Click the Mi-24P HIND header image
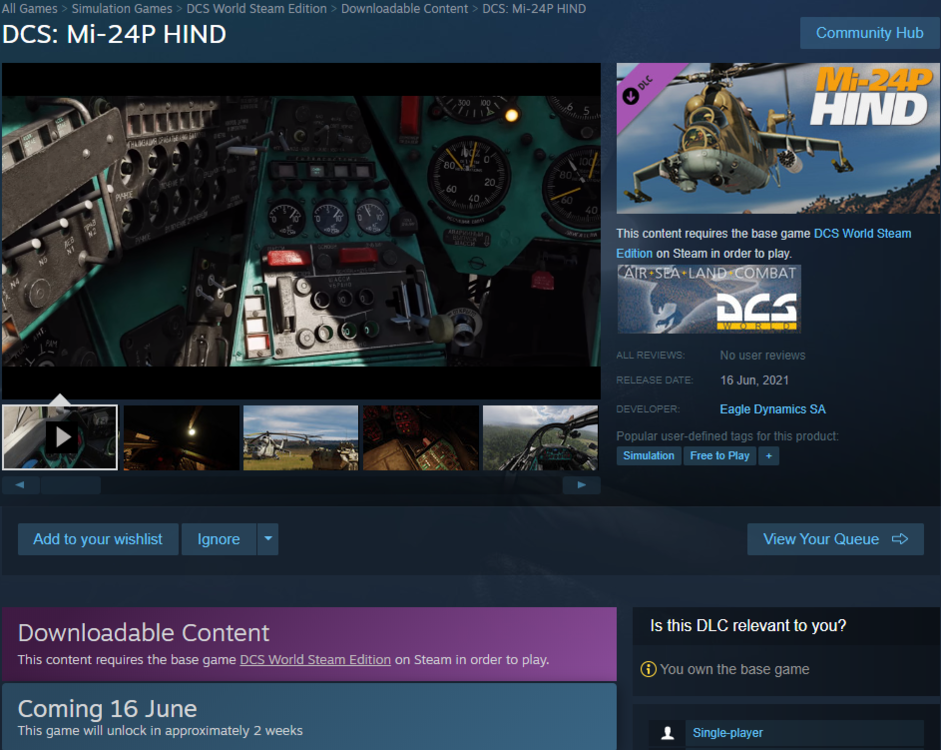Viewport: 941px width, 750px height. pos(778,138)
